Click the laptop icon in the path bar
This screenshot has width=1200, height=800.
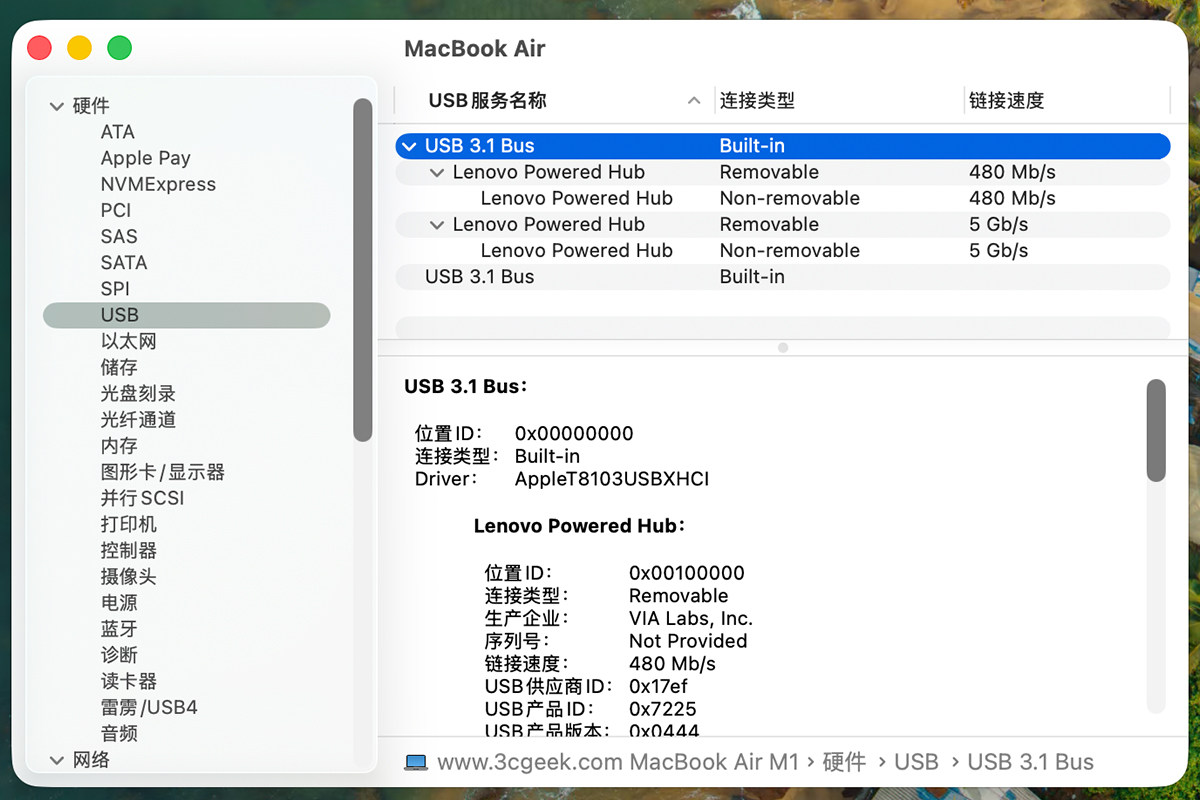(x=416, y=762)
